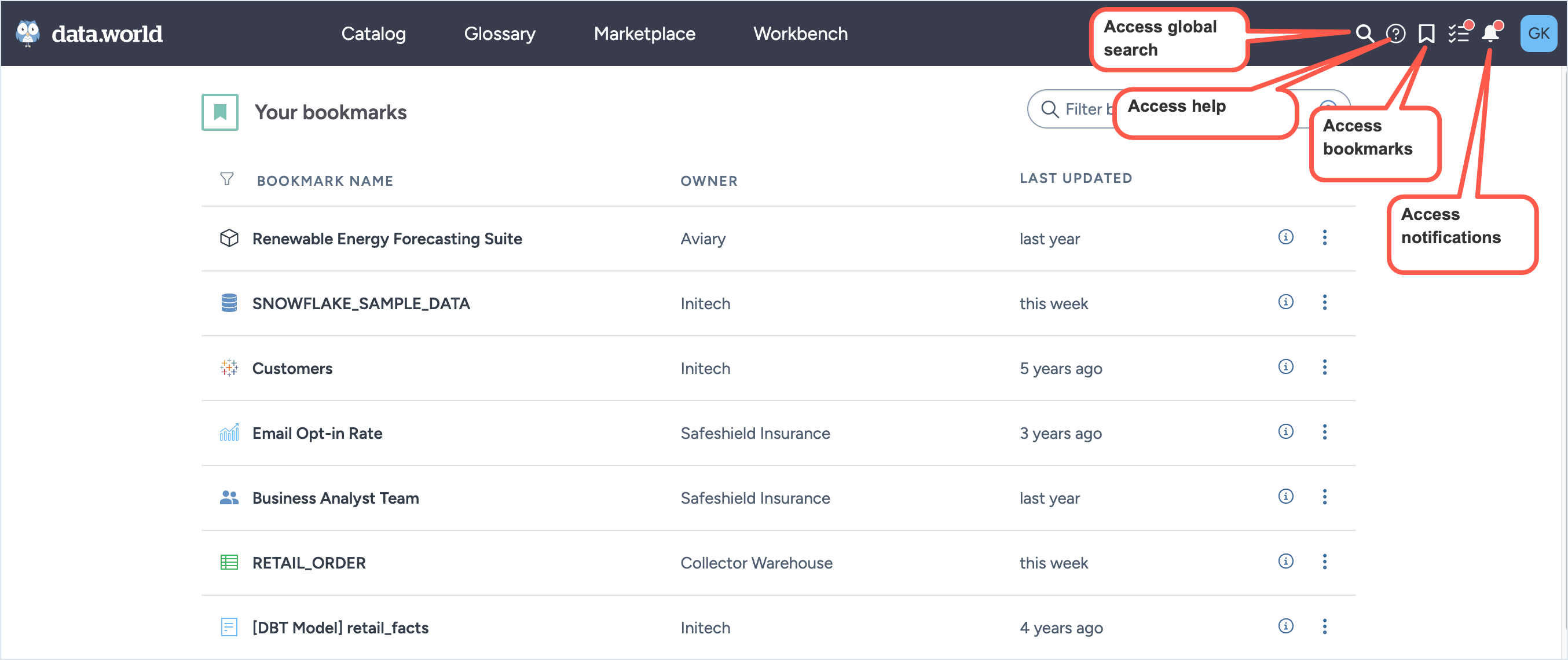Expand more options for Email Opt-in Rate

(1325, 432)
